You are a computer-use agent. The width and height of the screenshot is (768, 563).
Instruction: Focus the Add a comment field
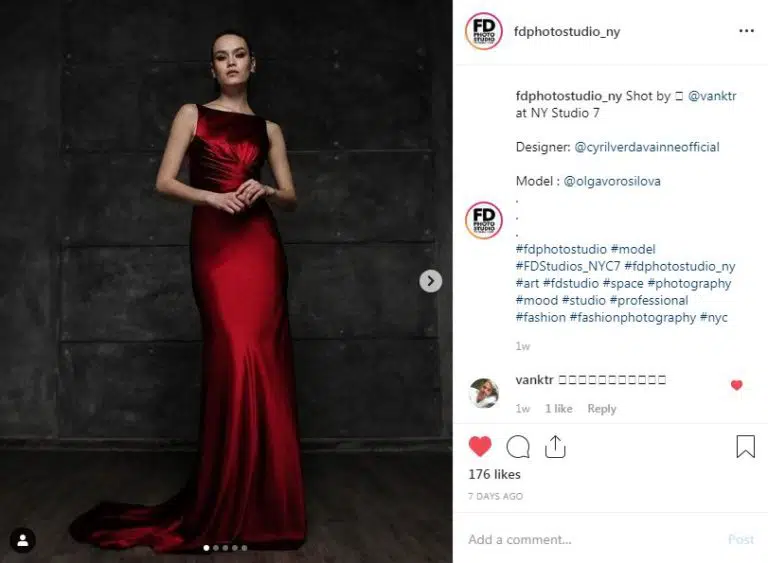(593, 539)
